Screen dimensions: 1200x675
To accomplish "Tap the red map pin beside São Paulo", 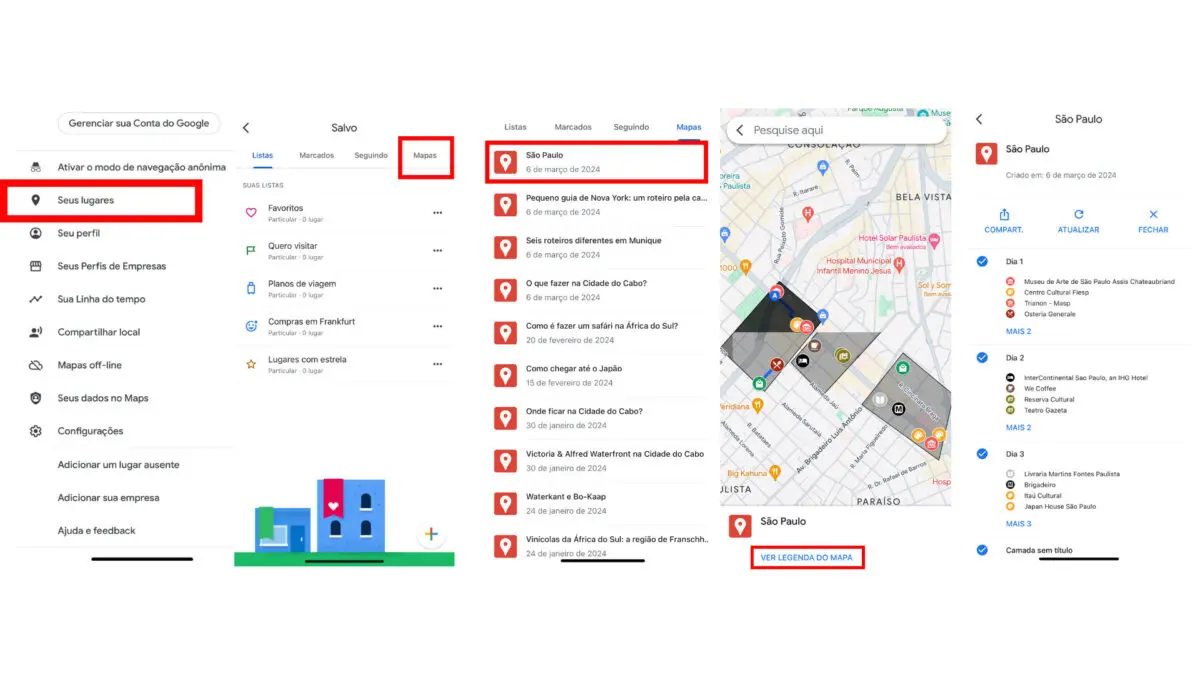I will pos(505,160).
